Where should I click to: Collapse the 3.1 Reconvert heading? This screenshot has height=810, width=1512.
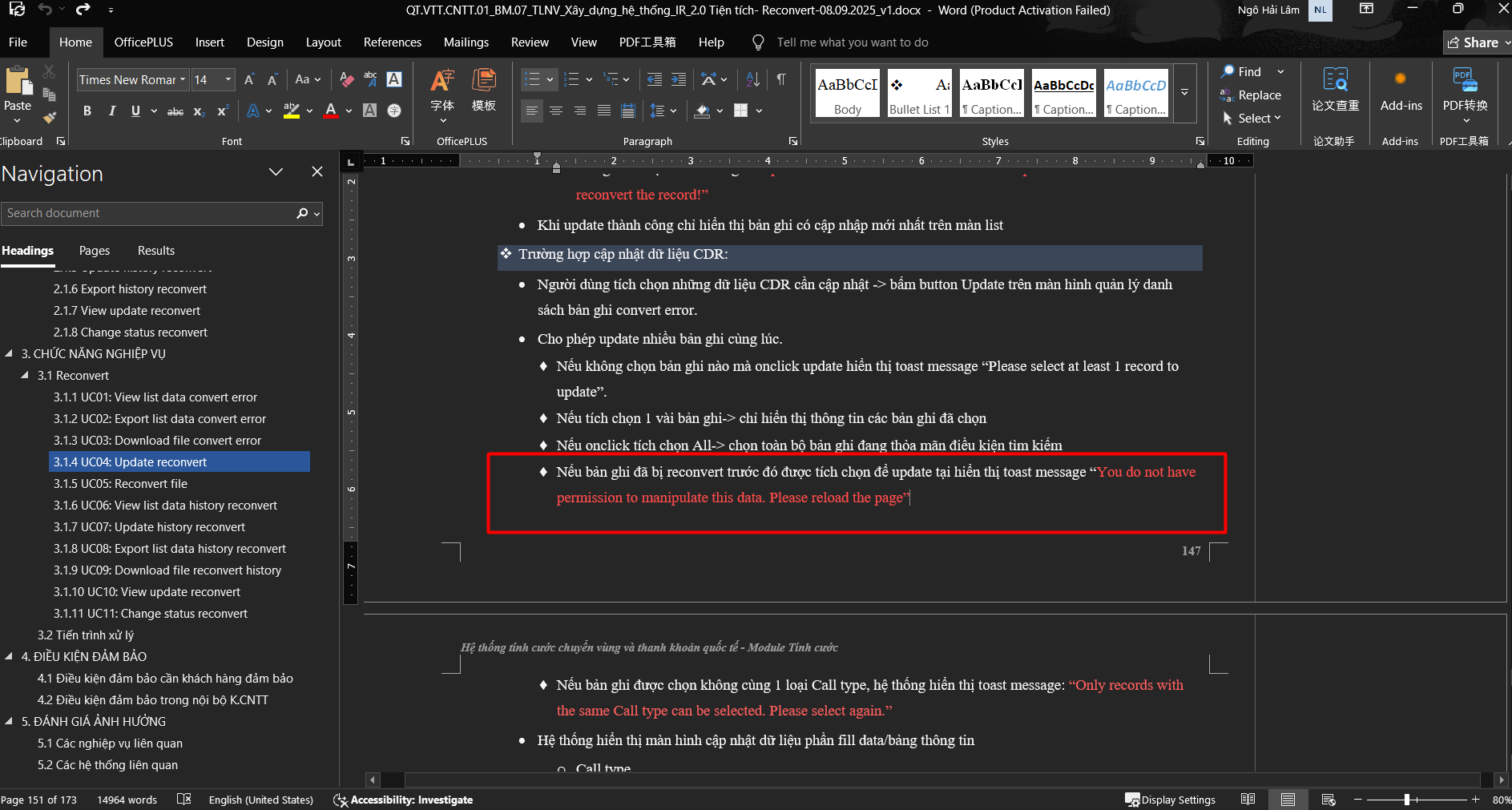25,375
